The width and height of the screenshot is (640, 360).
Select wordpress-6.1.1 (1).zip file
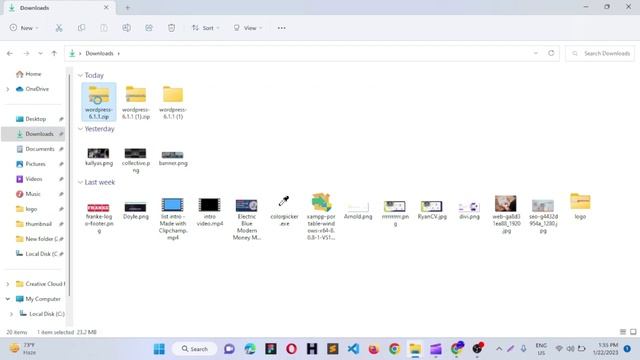click(x=136, y=102)
